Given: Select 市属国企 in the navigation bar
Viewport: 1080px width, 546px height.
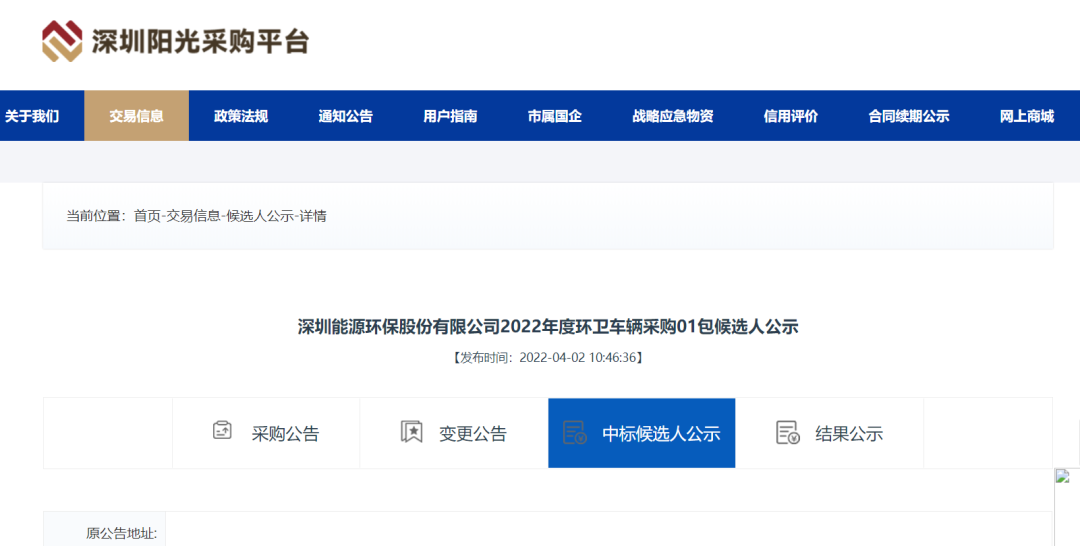Looking at the screenshot, I should click(555, 116).
